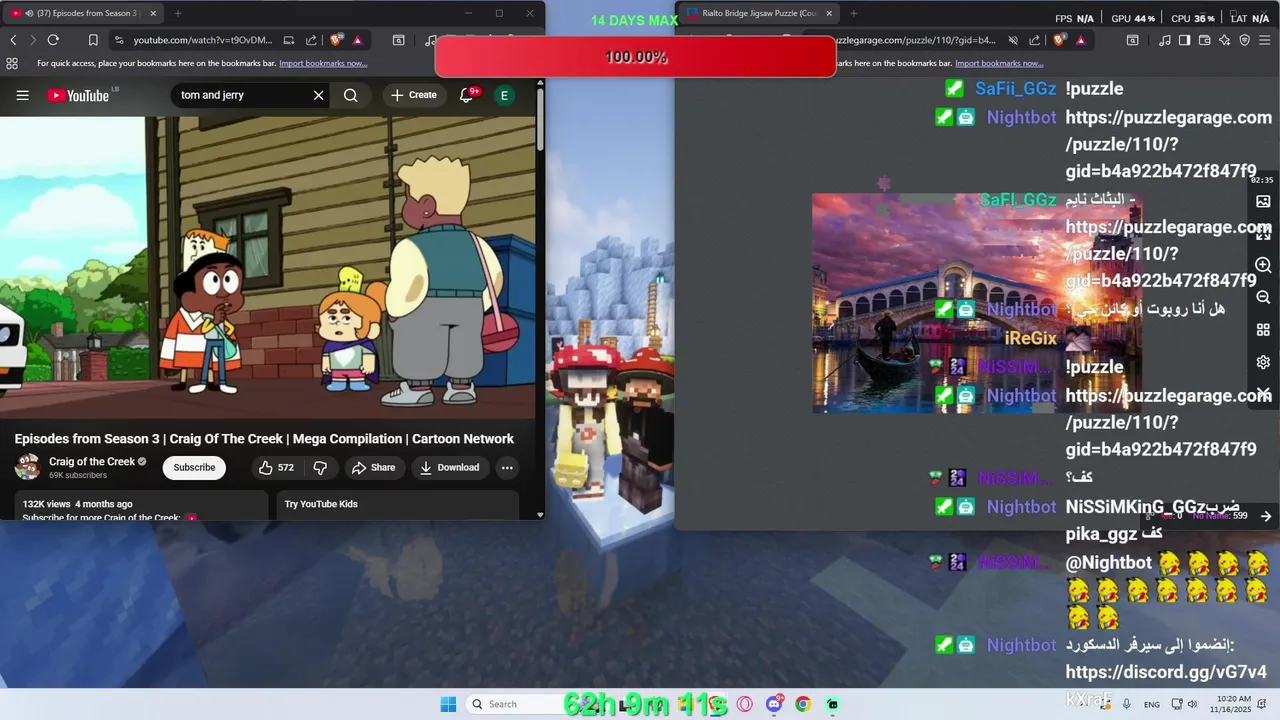Switch the ENG input language
The image size is (1280, 720).
(x=1152, y=704)
